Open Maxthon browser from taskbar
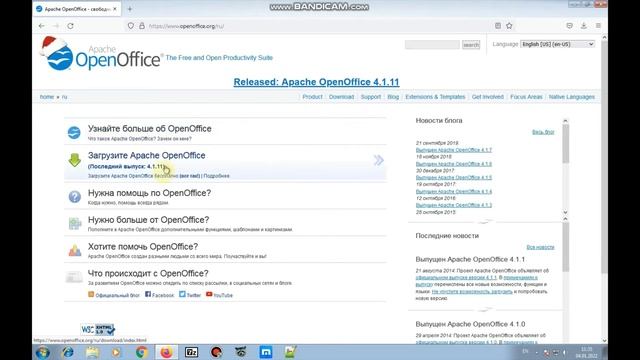Image resolution: width=640 pixels, height=360 pixels. click(x=266, y=352)
